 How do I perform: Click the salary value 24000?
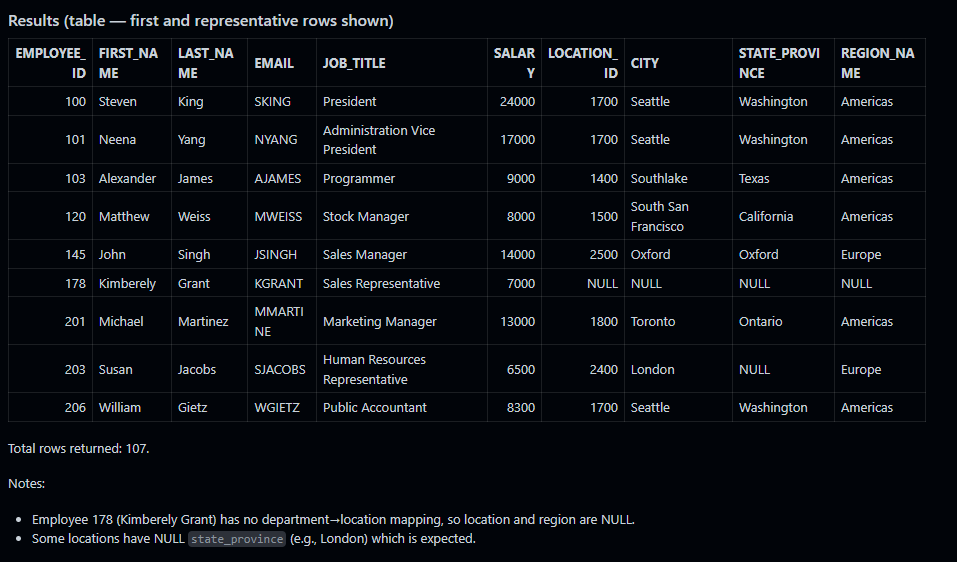click(518, 102)
